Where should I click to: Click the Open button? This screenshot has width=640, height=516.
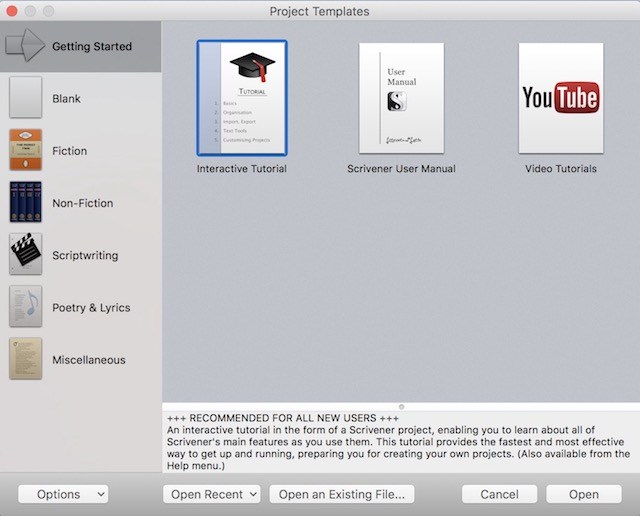[x=583, y=494]
